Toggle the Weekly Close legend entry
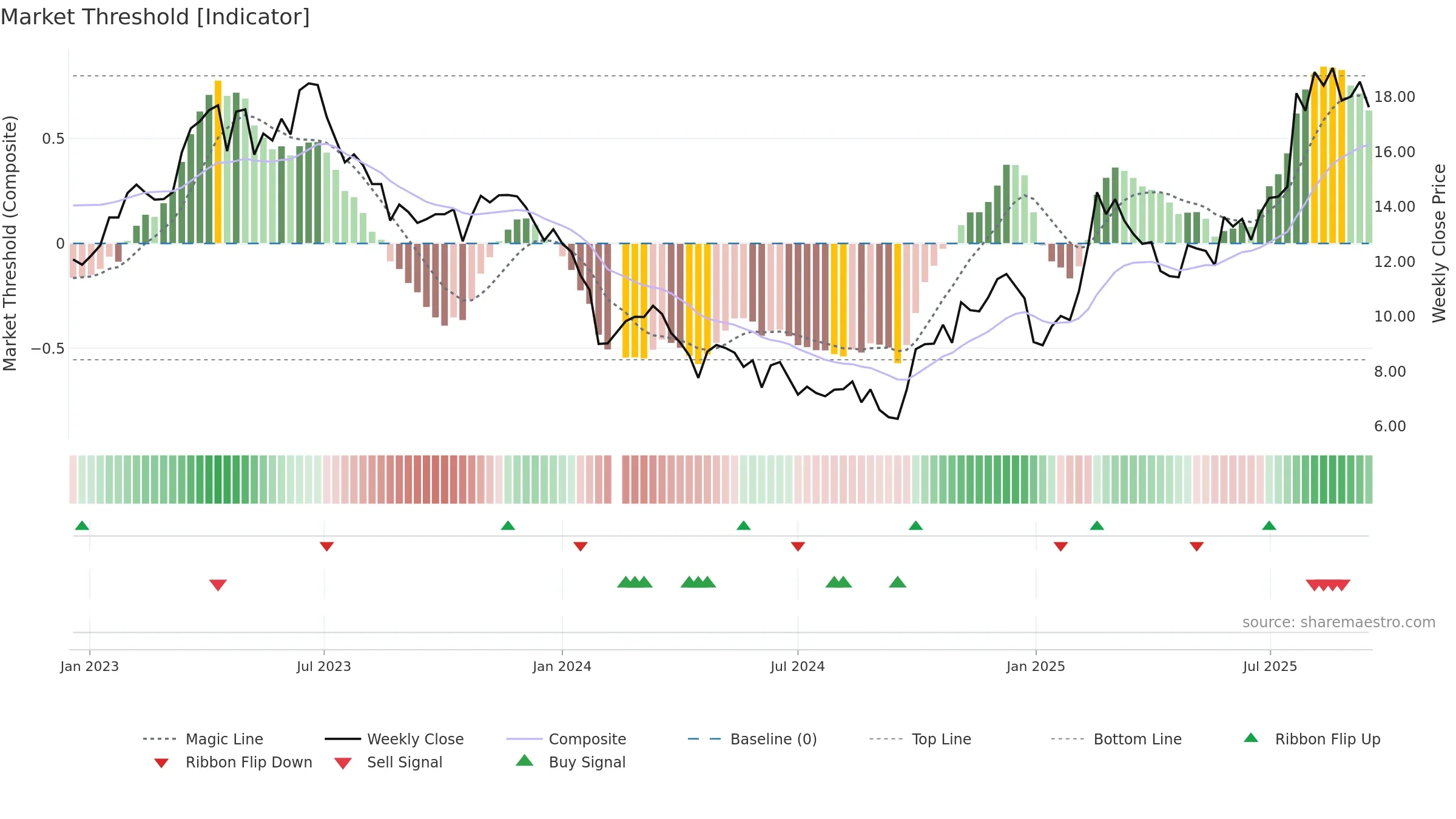Screen dimensions: 1456x819 pyautogui.click(x=394, y=739)
